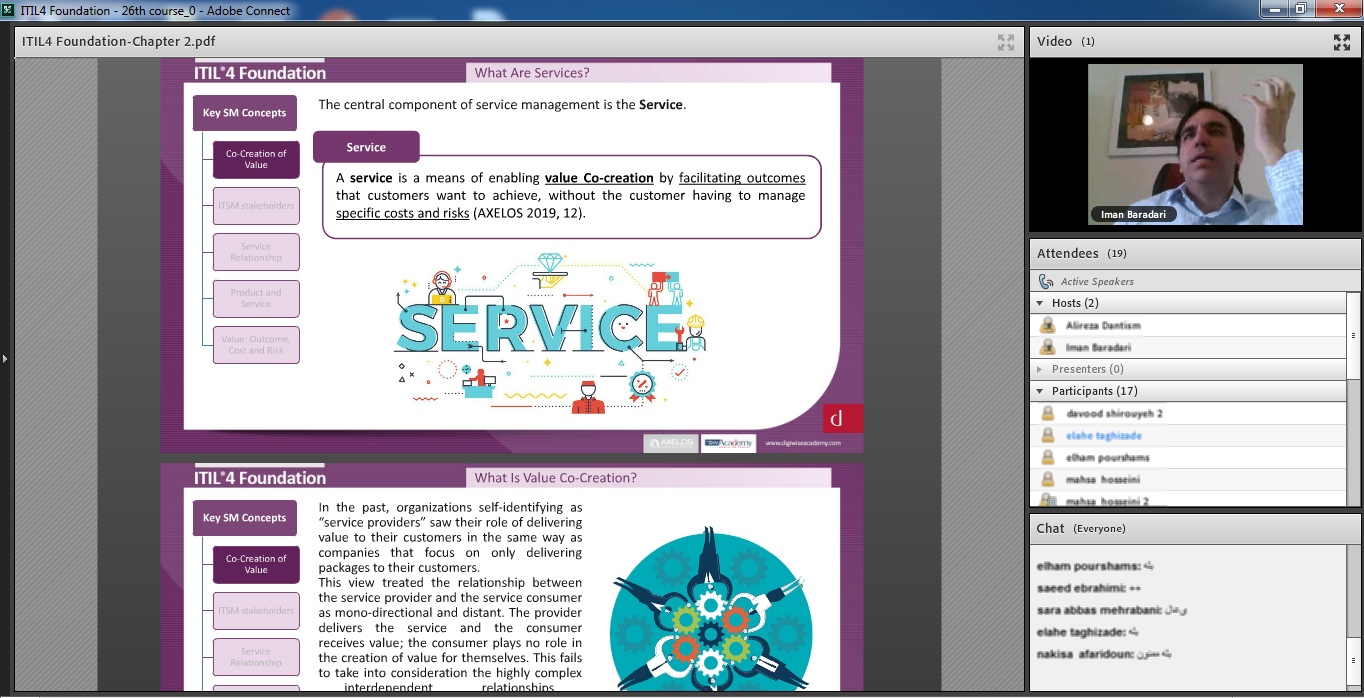Screen dimensions: 1364x698
Task: Collapse the Participants (17) group
Action: click(x=1040, y=391)
